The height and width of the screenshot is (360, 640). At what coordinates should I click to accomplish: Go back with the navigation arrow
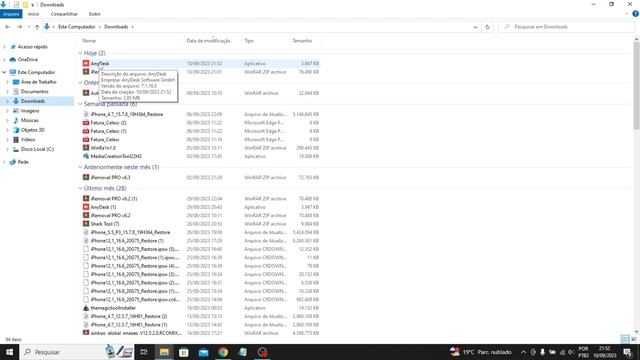click(x=8, y=27)
